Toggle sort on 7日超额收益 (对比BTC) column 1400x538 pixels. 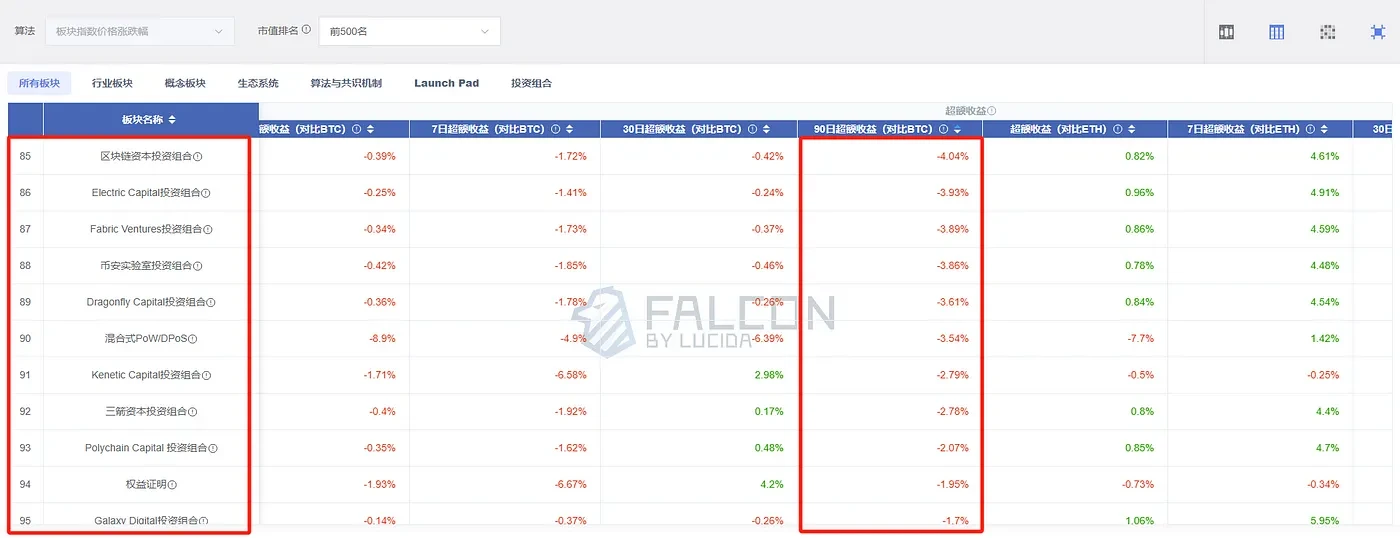(568, 129)
